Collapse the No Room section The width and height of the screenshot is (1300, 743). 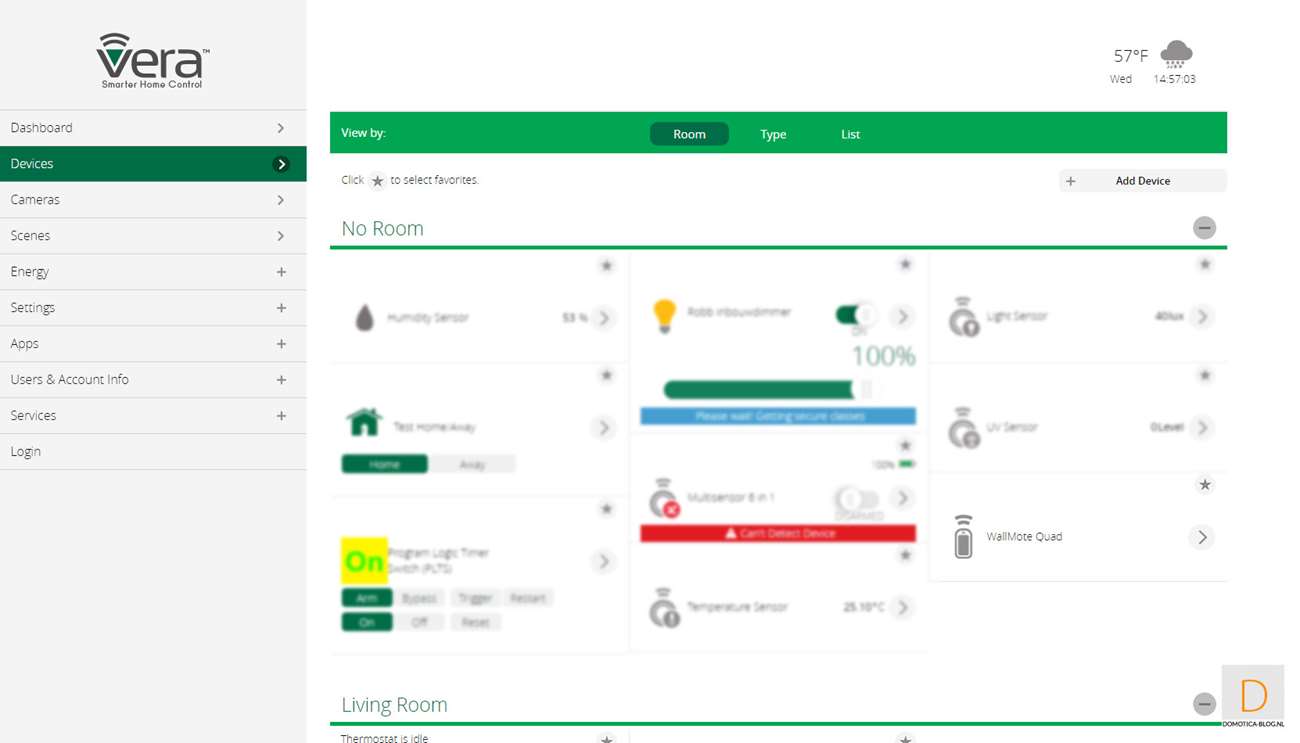click(1204, 228)
